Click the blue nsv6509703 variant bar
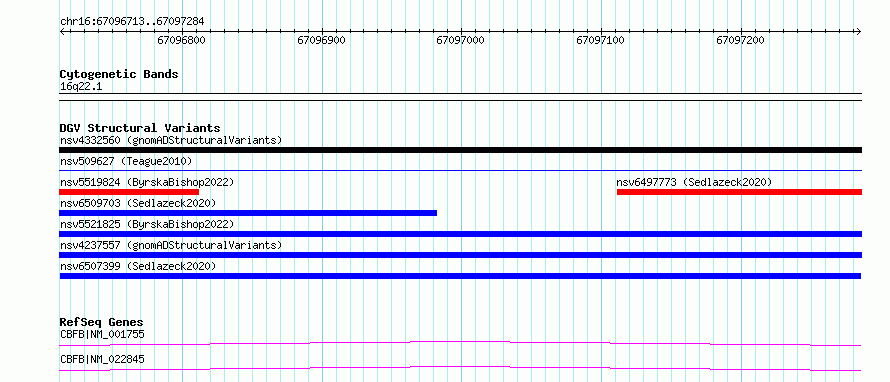 (x=248, y=213)
